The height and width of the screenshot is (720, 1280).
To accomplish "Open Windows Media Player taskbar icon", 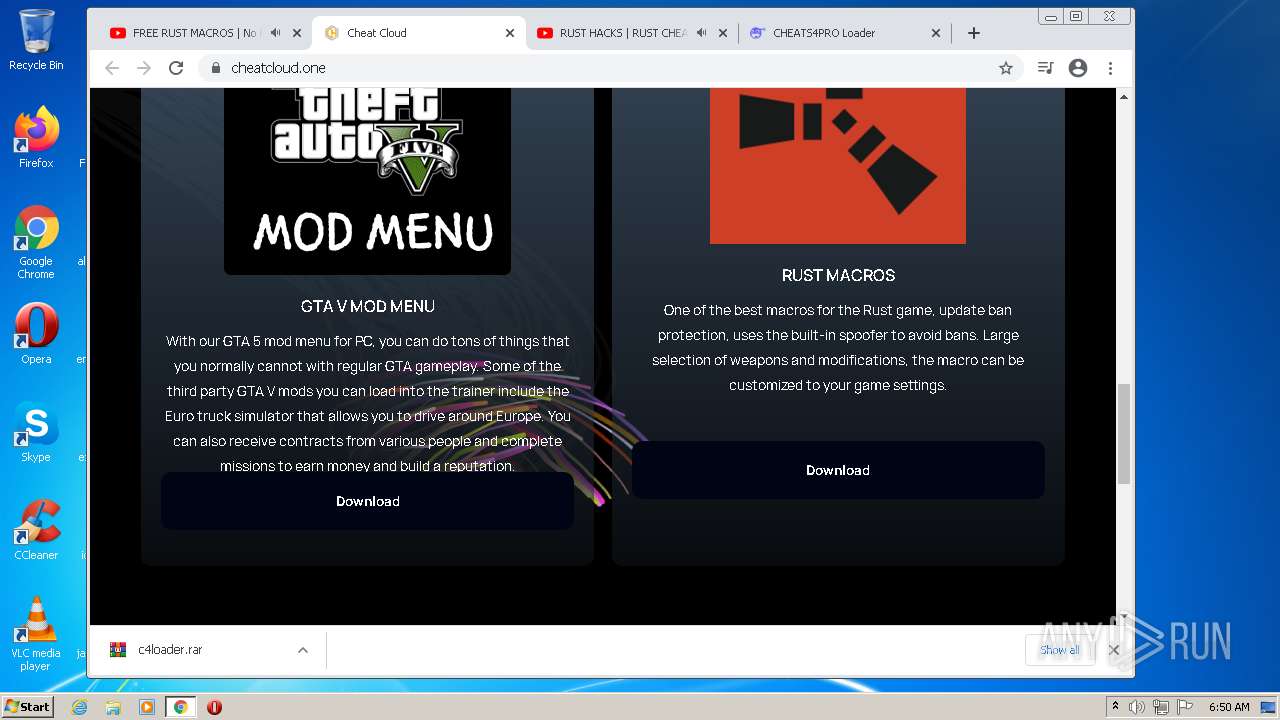I will (x=147, y=707).
